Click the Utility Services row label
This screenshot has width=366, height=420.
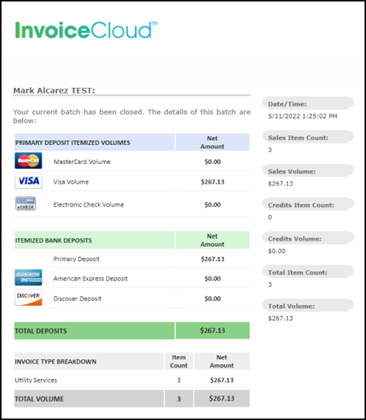[36, 380]
